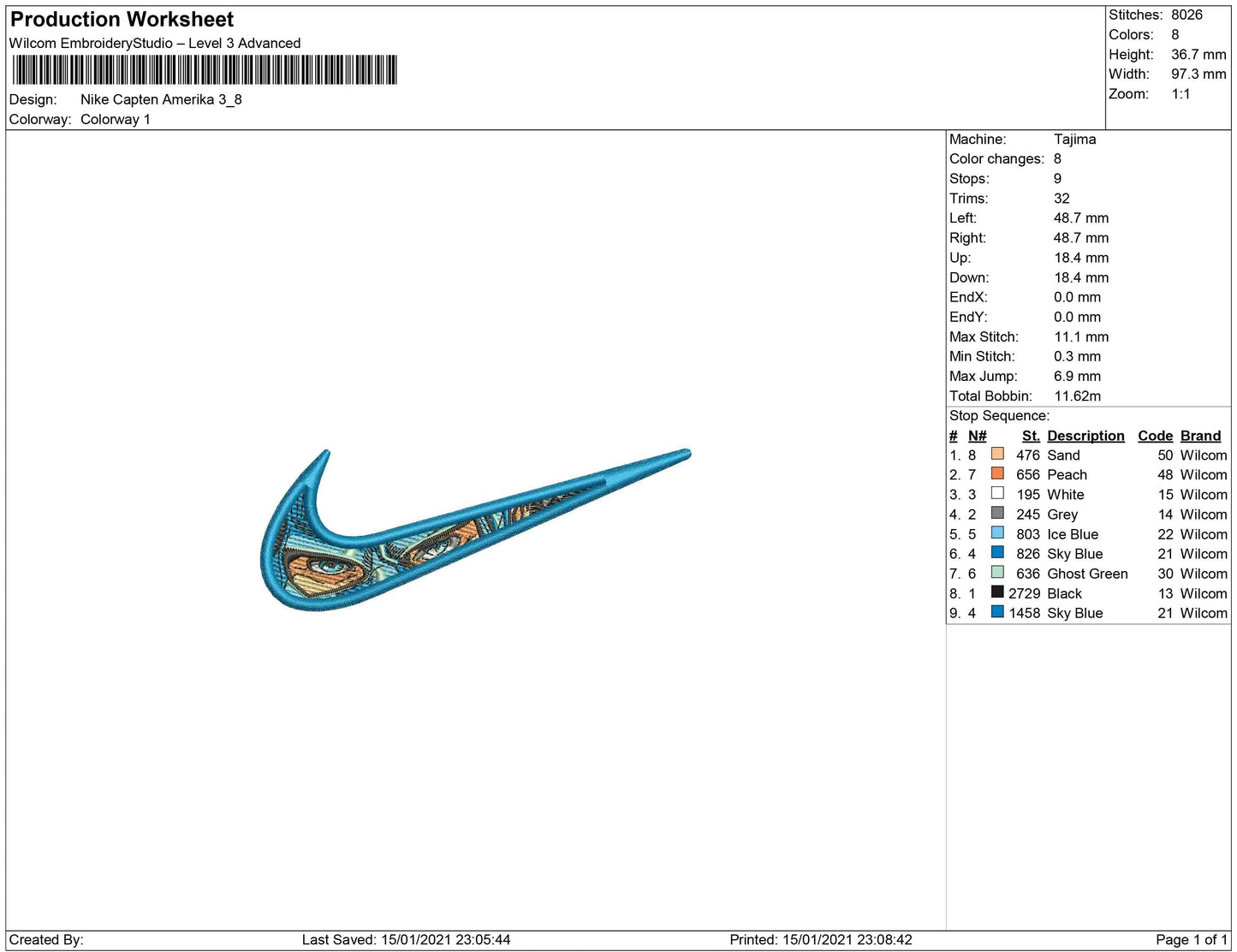1237x952 pixels.
Task: Click the stitch count "195"
Action: (x=1028, y=495)
